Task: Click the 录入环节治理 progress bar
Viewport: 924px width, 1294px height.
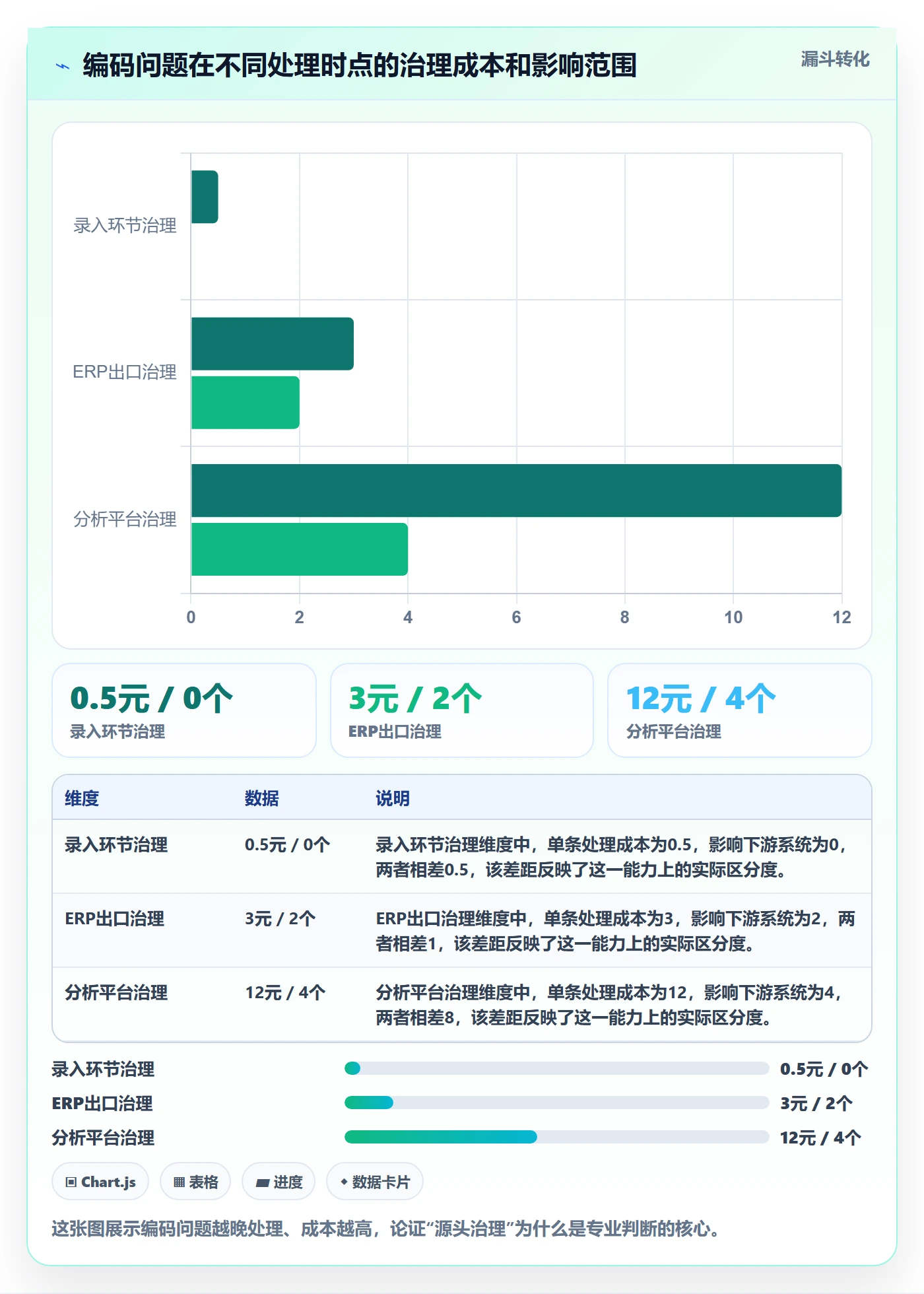Action: [556, 1068]
